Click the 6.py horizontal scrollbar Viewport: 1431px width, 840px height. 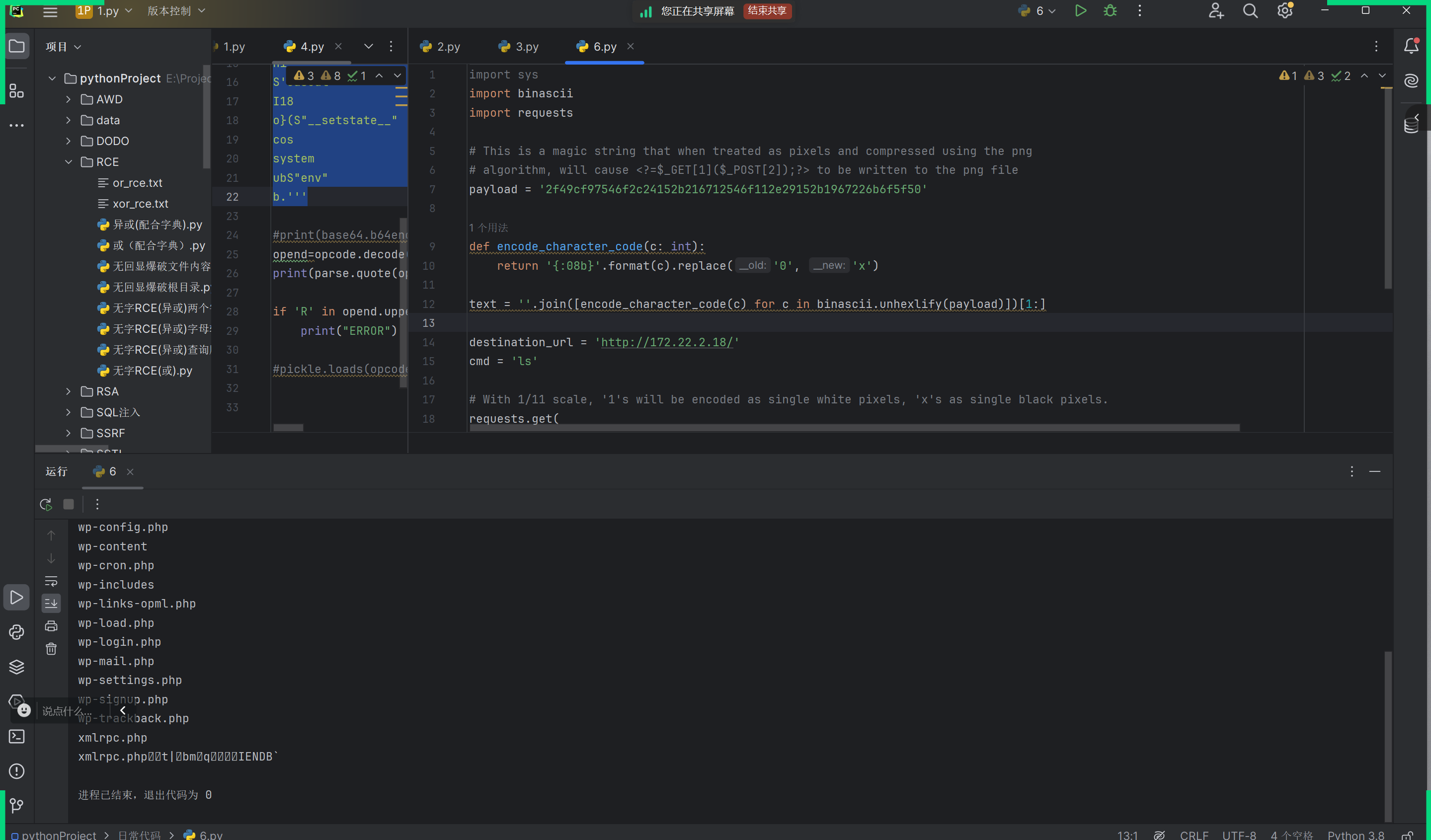click(x=854, y=427)
